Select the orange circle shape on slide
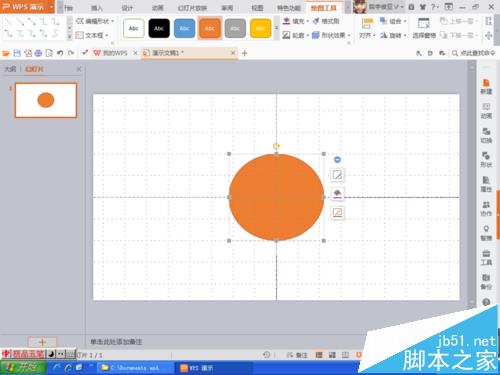Viewport: 500px width, 375px height. coord(276,197)
